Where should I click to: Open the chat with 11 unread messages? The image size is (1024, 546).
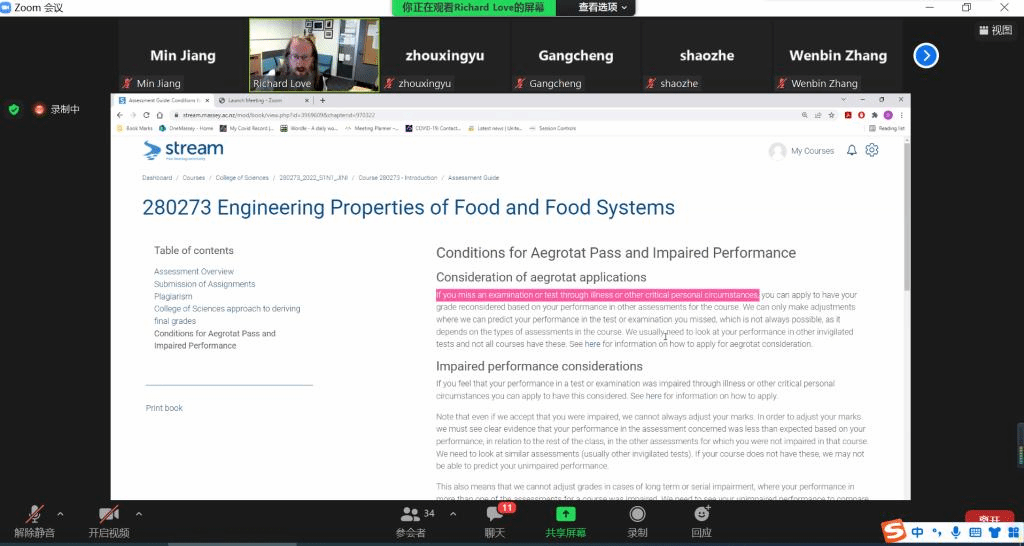pos(494,518)
